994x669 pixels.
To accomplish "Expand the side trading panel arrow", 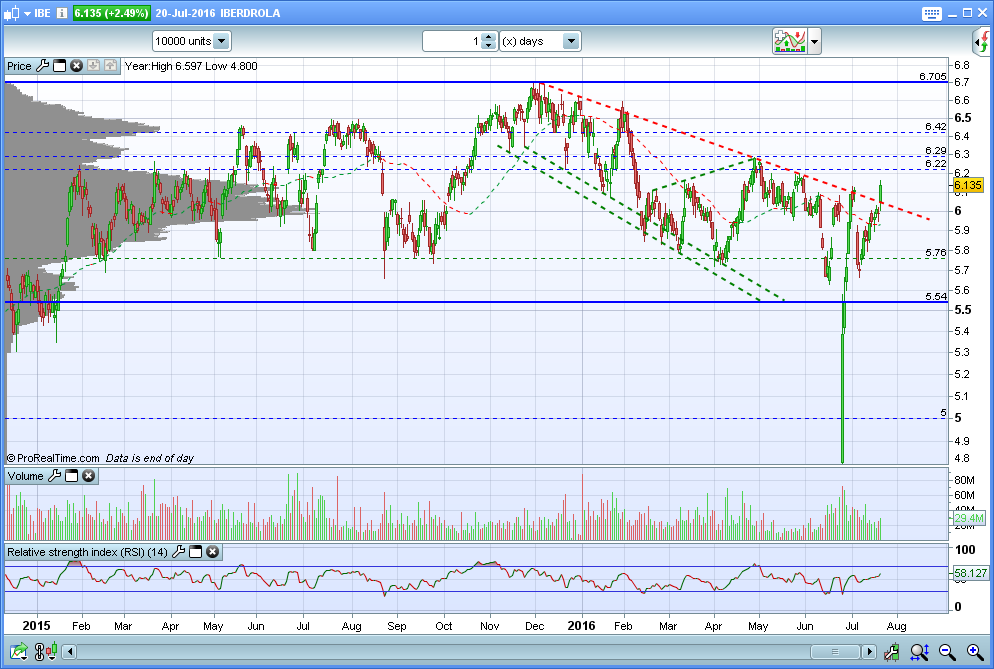I will [982, 42].
